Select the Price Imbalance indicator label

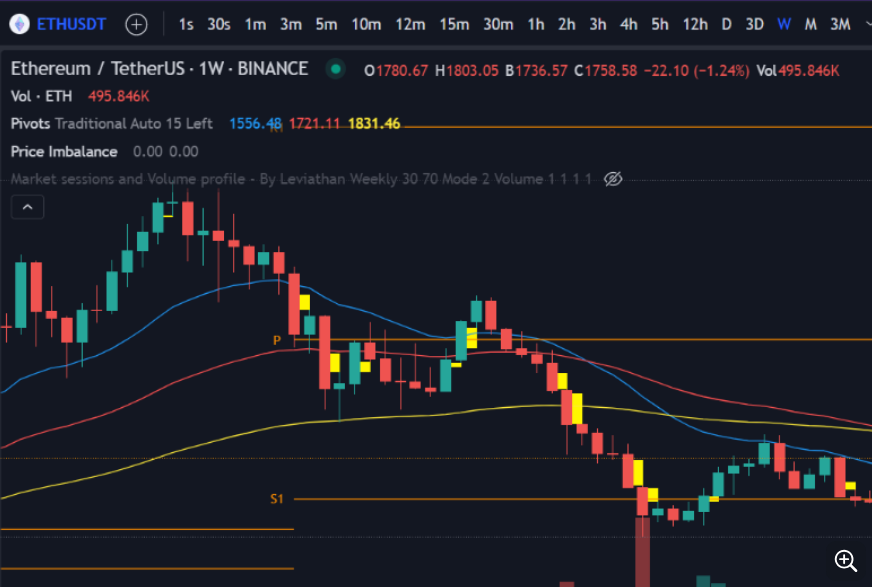[64, 152]
